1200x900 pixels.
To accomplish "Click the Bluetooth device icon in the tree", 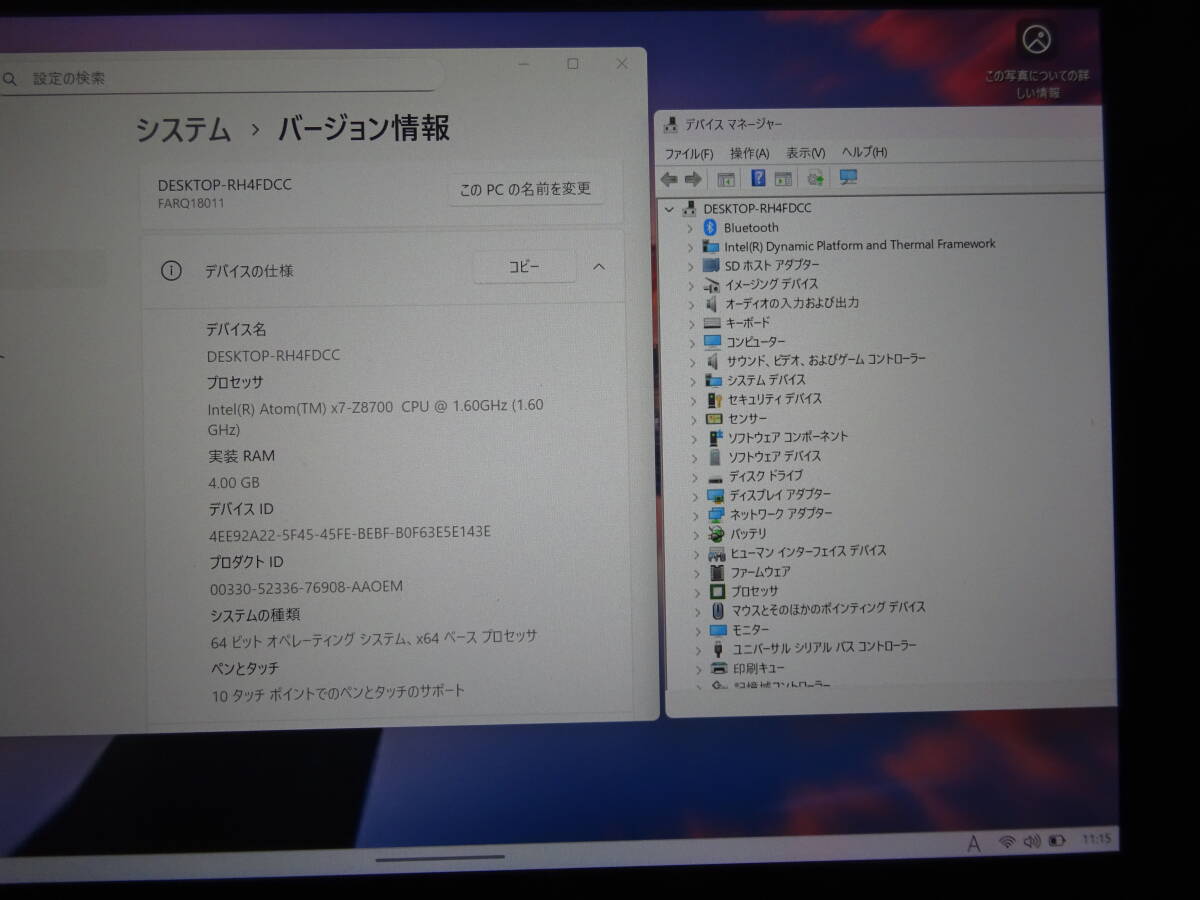I will click(x=711, y=227).
